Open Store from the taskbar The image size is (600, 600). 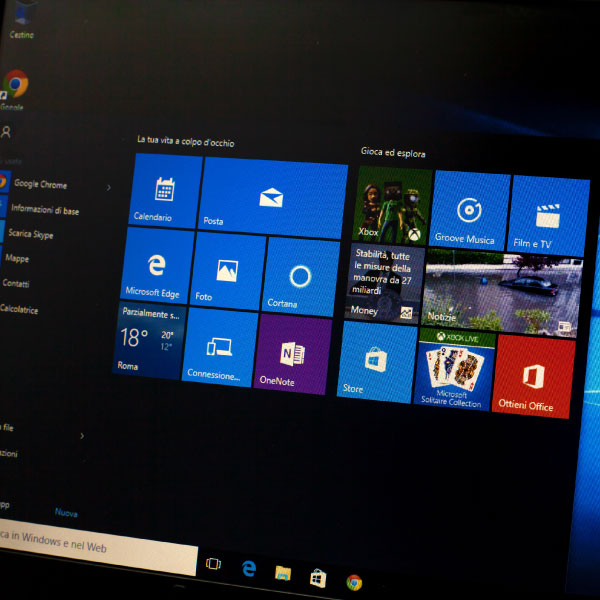318,578
